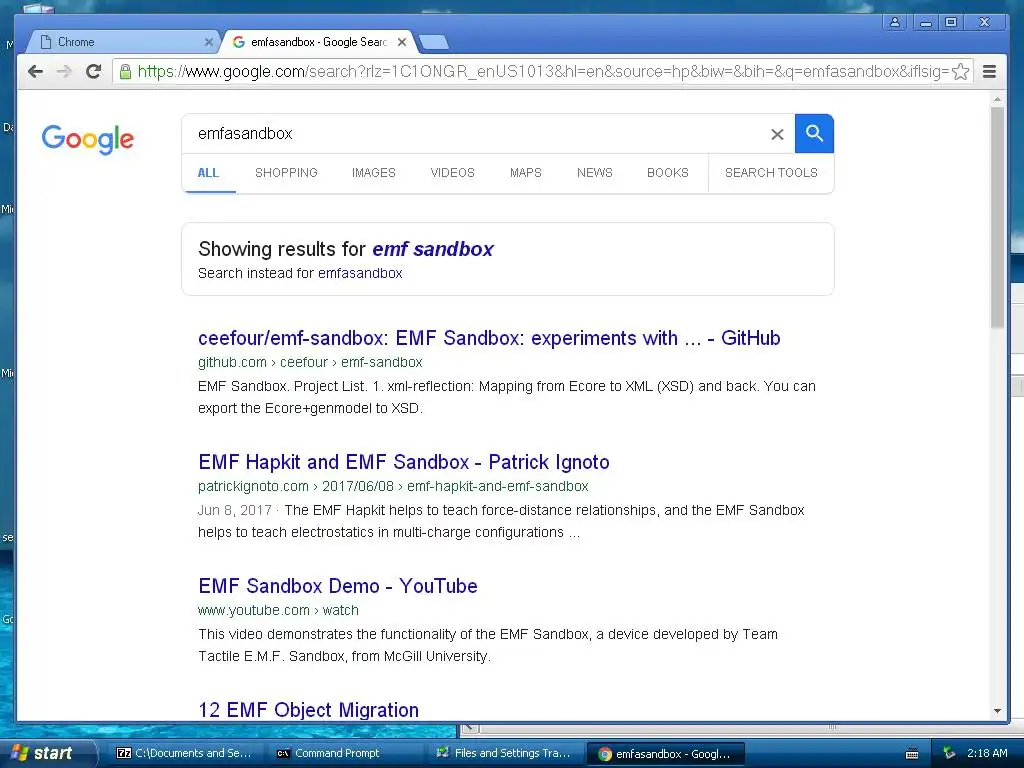The width and height of the screenshot is (1024, 768).
Task: Open the Chrome hamburger menu
Action: coord(989,71)
